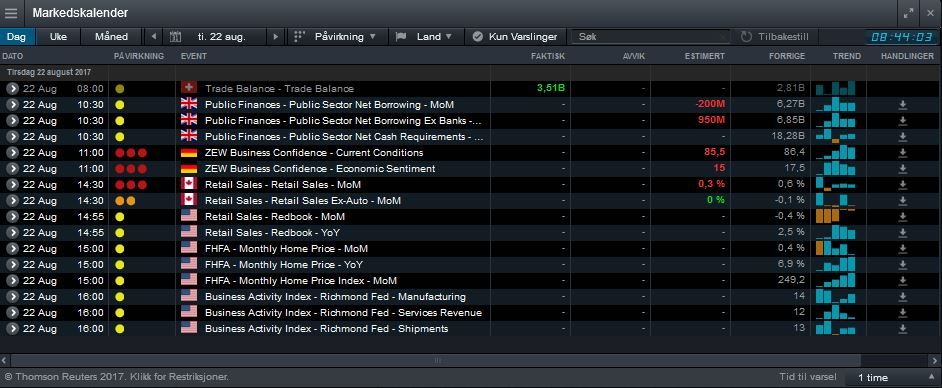
Task: Open Tid til varsel 1 time dropdown
Action: point(893,378)
